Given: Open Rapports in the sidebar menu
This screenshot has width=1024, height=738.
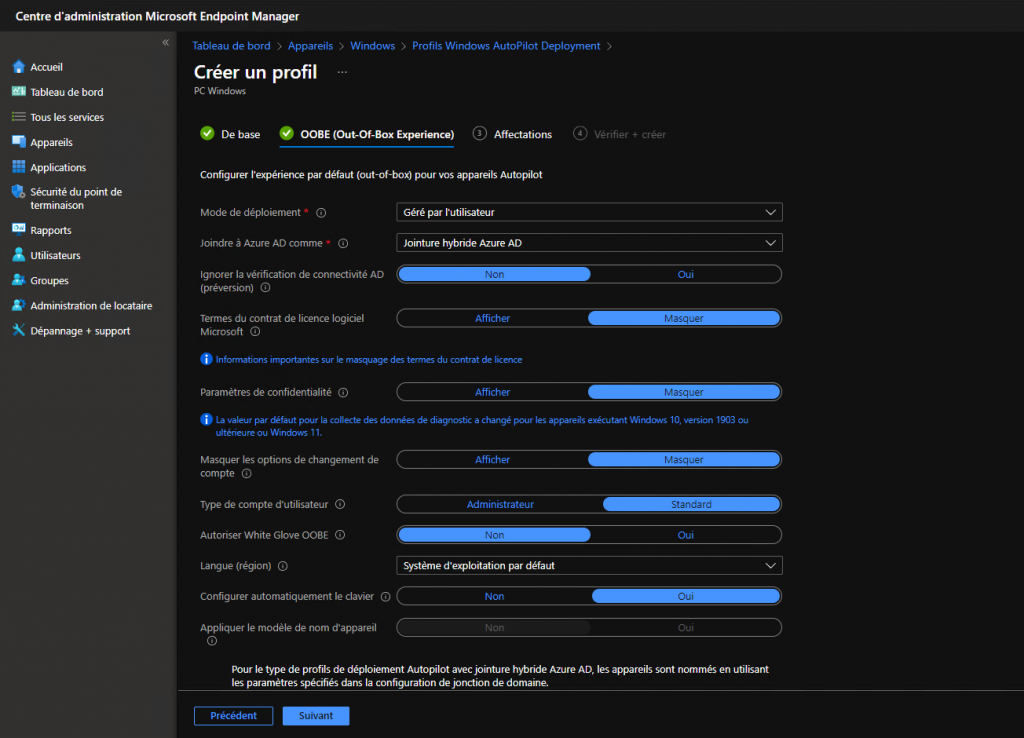Looking at the screenshot, I should point(50,230).
